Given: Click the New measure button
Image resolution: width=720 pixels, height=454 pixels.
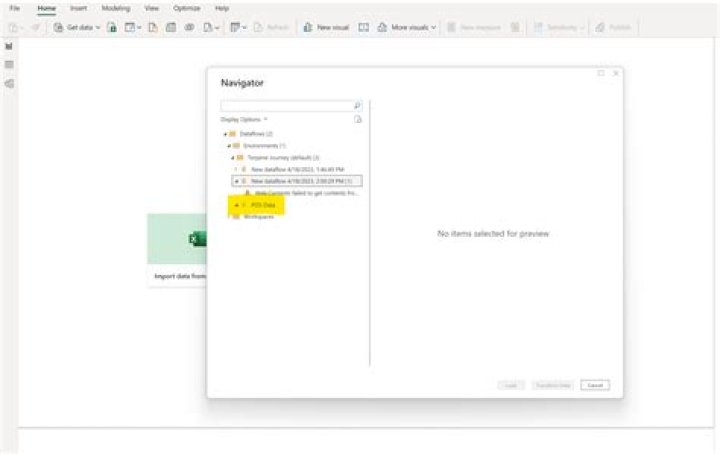Looking at the screenshot, I should [x=474, y=28].
